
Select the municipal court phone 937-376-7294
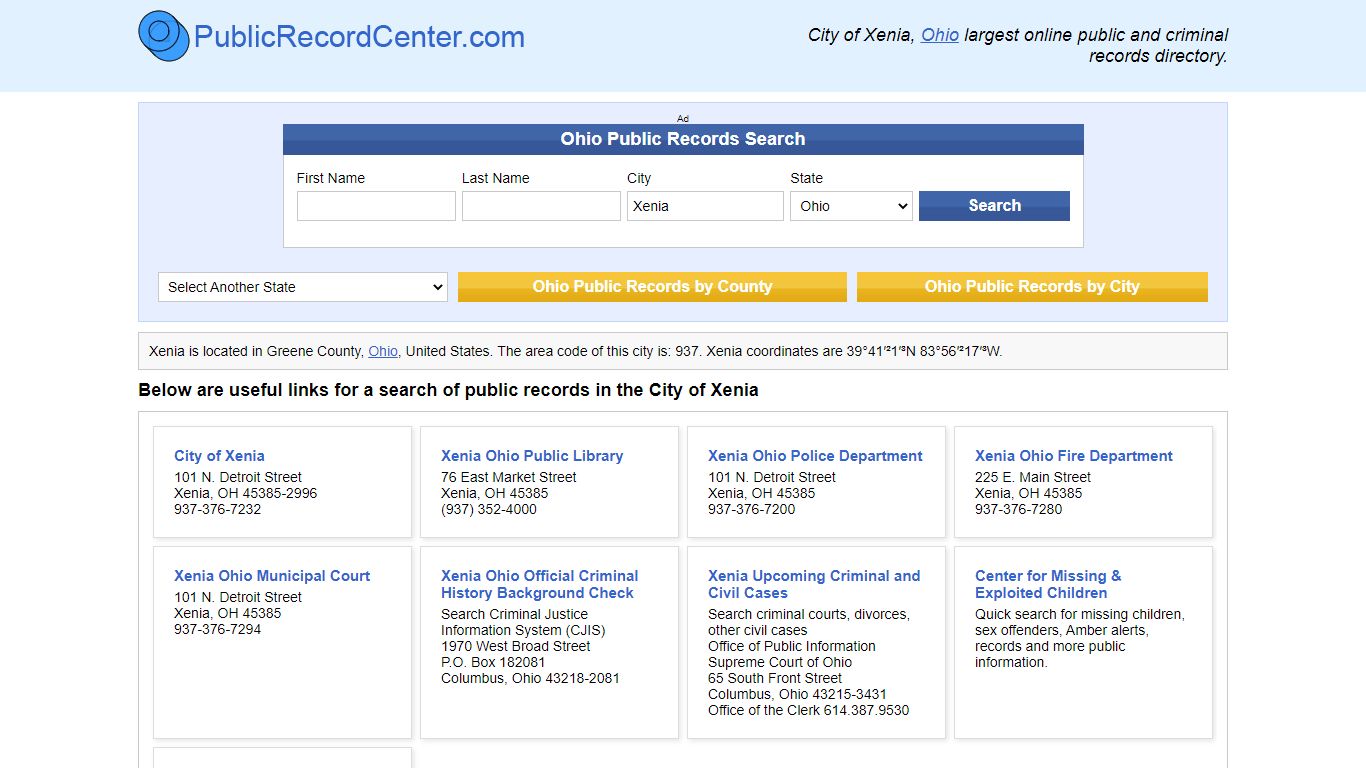point(218,629)
